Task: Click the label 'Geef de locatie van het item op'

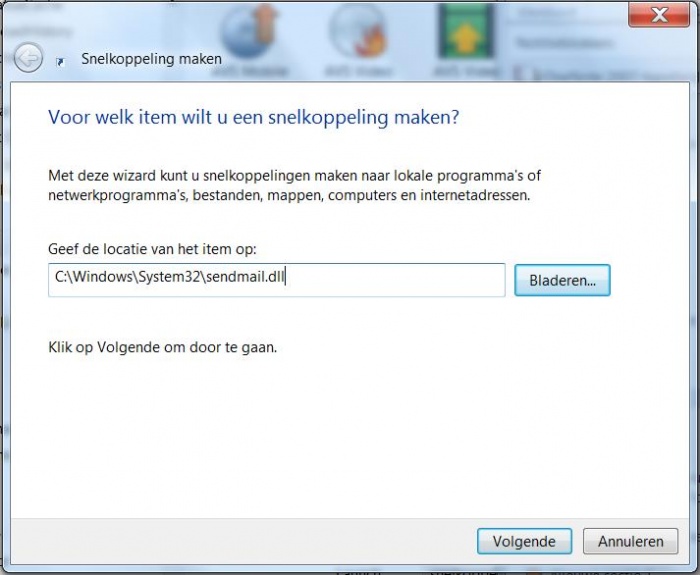Action: [x=152, y=249]
